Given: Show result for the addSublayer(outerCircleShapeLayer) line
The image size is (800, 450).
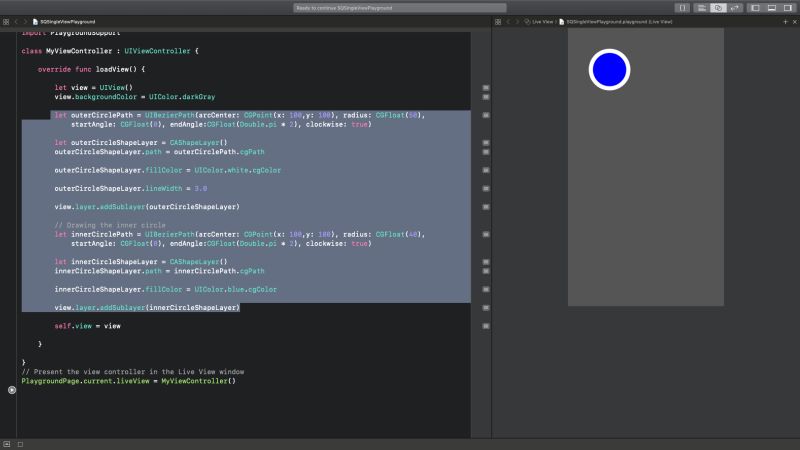Looking at the screenshot, I should coord(486,207).
